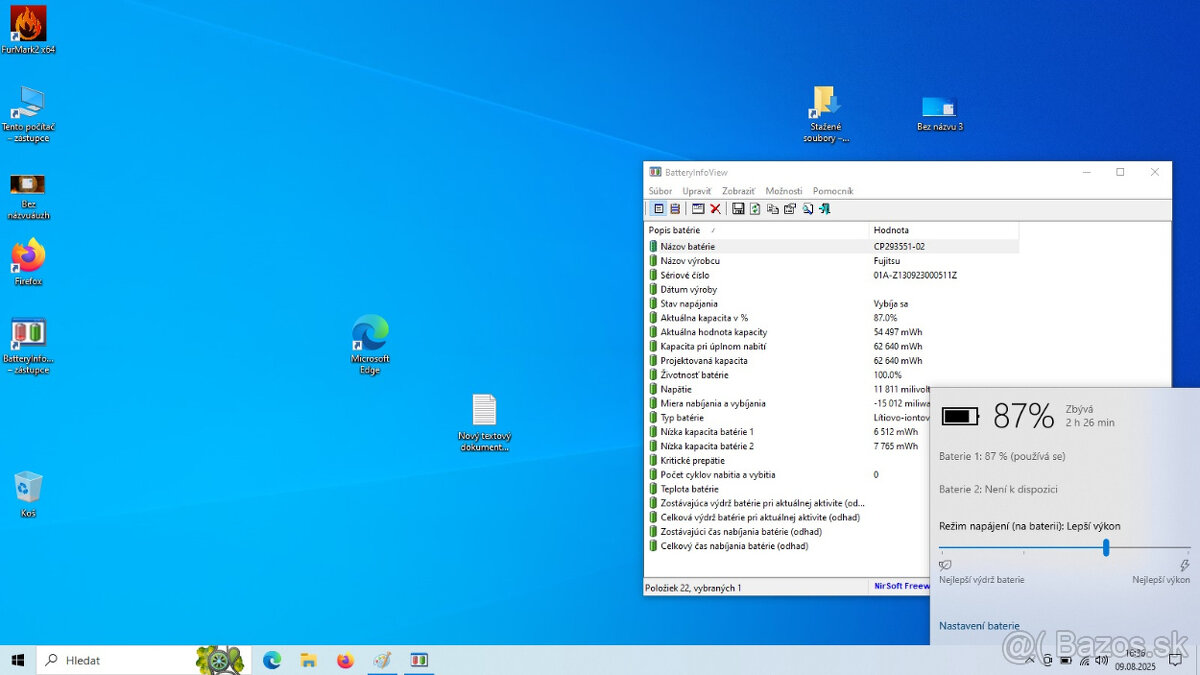
Task: Click the Copy toolbar icon
Action: tap(773, 209)
